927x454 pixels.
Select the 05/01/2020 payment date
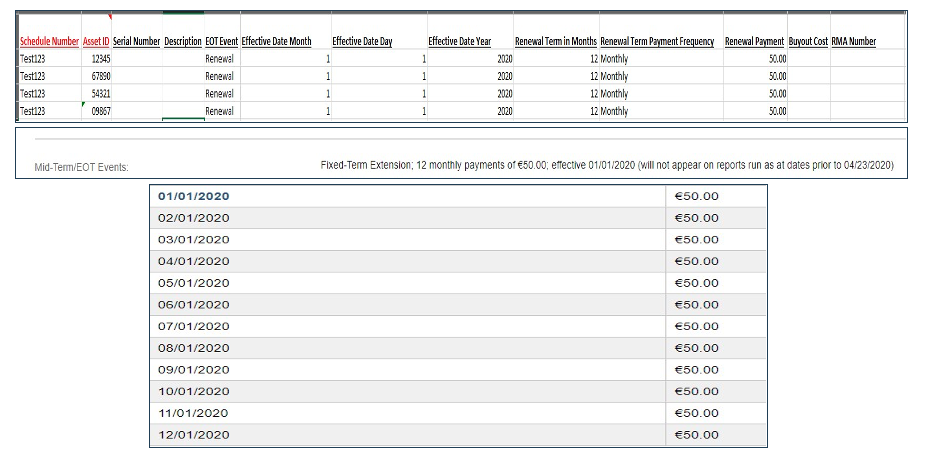pyautogui.click(x=193, y=283)
